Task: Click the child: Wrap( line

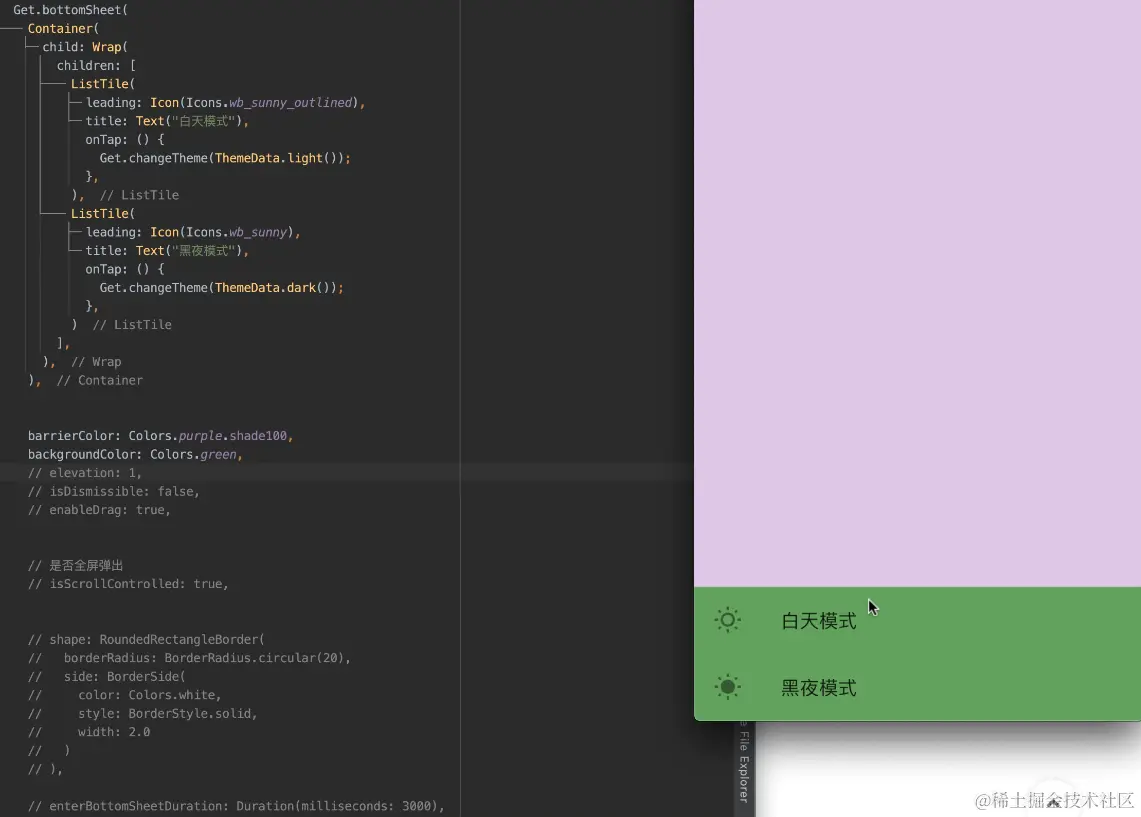Action: (85, 47)
